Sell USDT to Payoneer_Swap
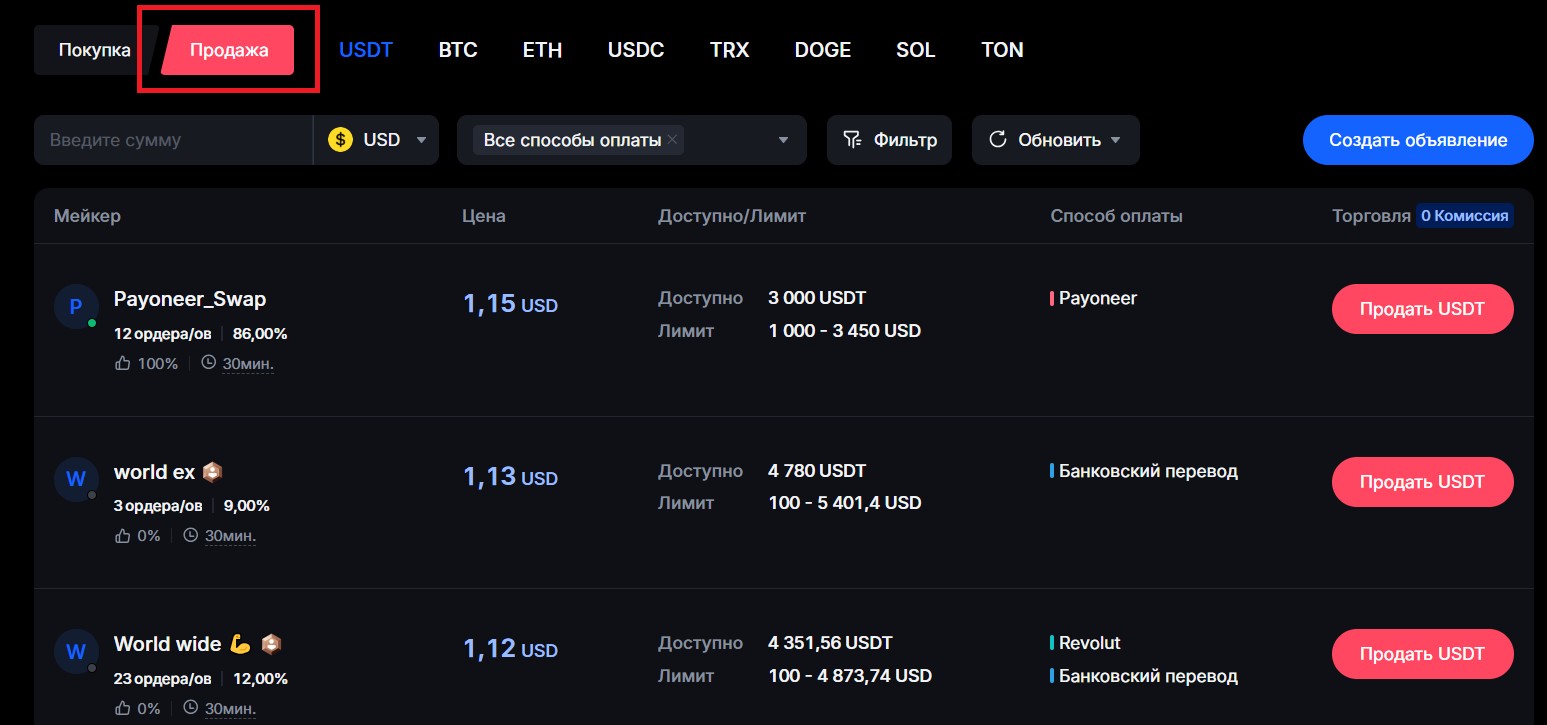 tap(1422, 309)
